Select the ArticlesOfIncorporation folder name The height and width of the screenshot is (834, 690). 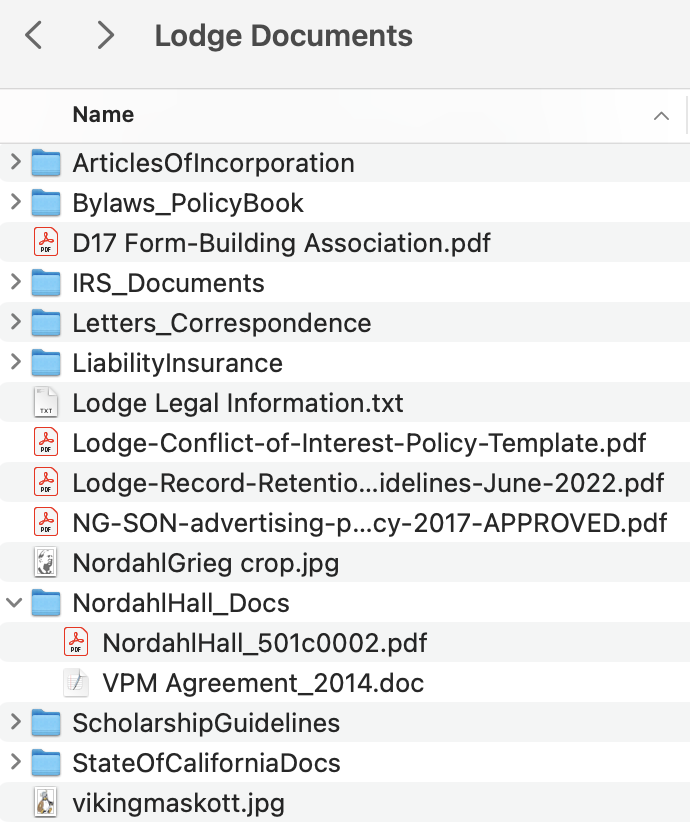[x=213, y=163]
